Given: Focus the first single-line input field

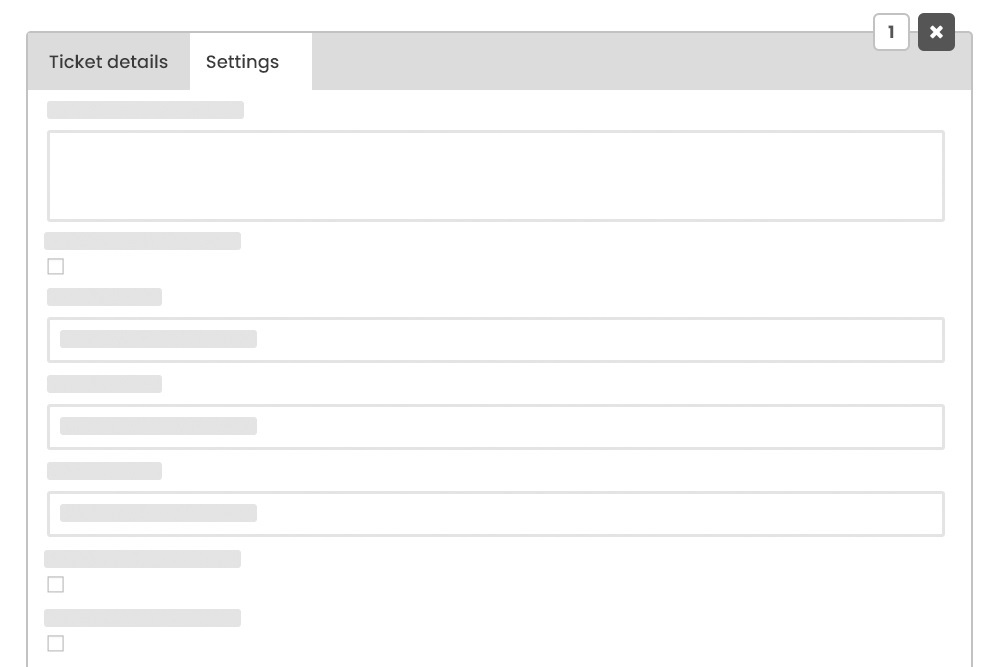Looking at the screenshot, I should (x=496, y=339).
